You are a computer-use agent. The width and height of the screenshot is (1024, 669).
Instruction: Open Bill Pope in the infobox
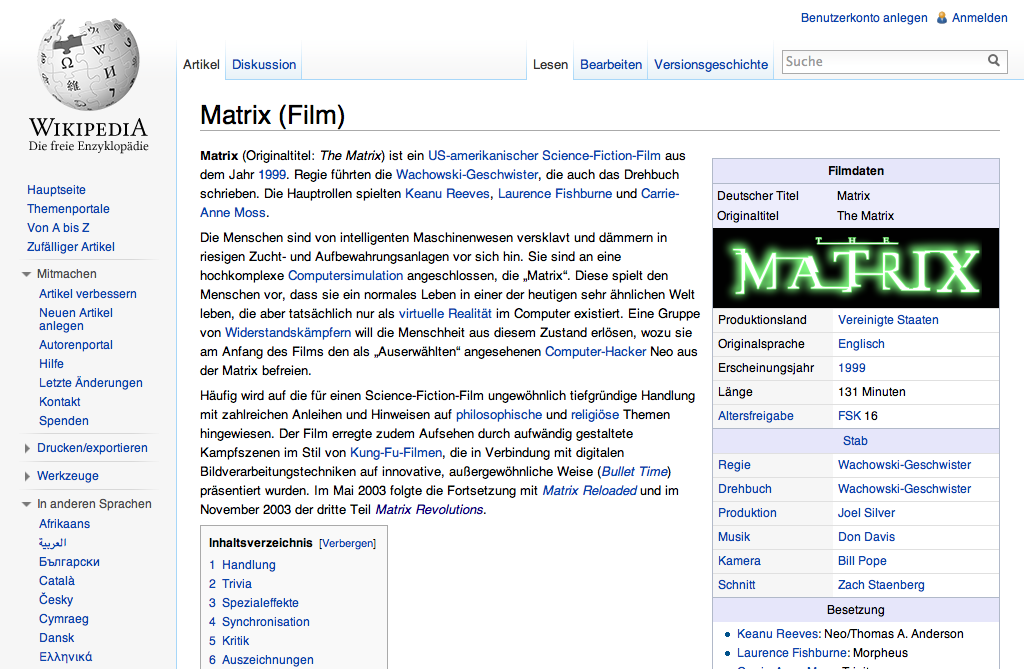(x=862, y=561)
